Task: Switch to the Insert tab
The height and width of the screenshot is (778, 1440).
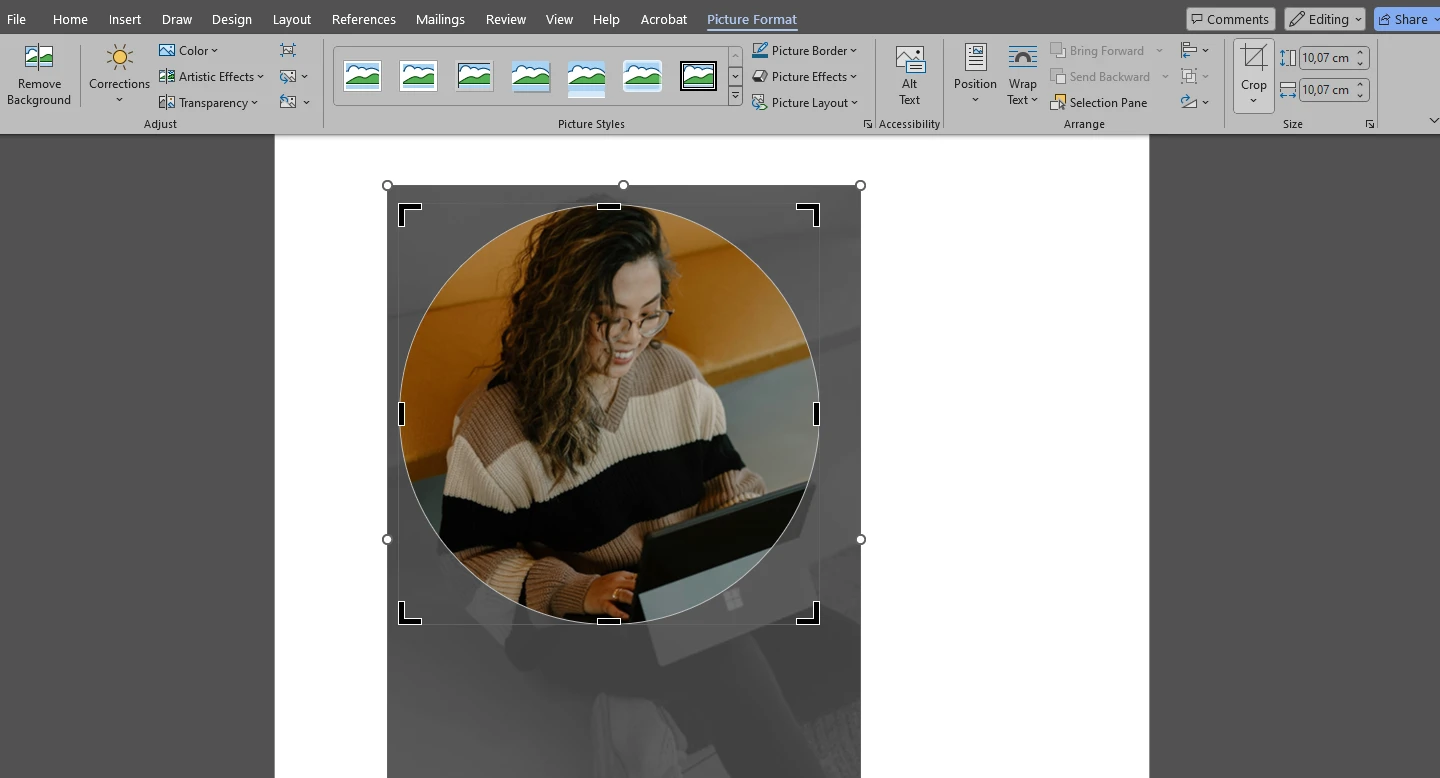Action: click(x=125, y=19)
